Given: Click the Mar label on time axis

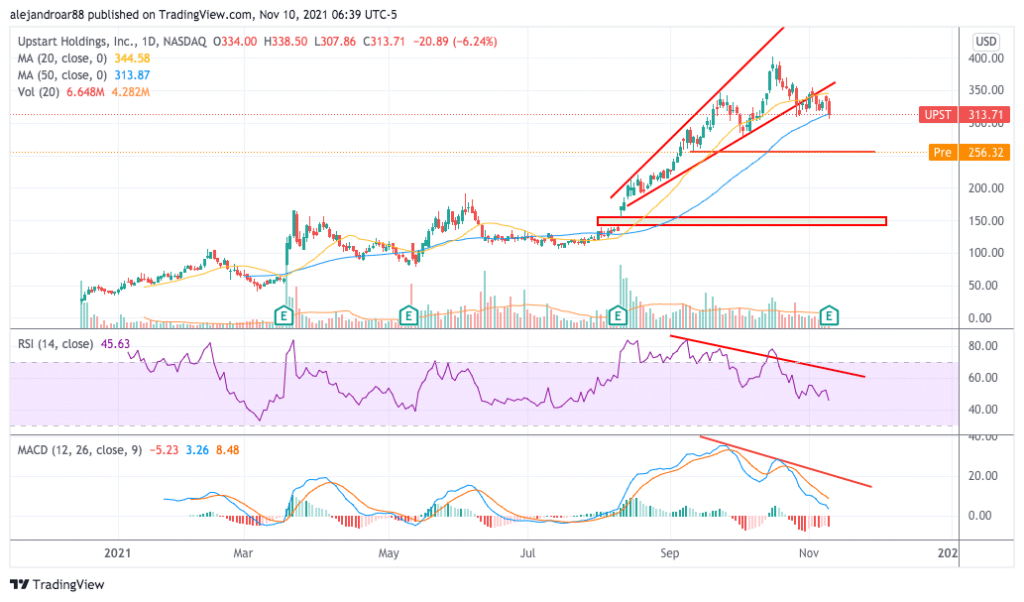Looking at the screenshot, I should coord(243,554).
